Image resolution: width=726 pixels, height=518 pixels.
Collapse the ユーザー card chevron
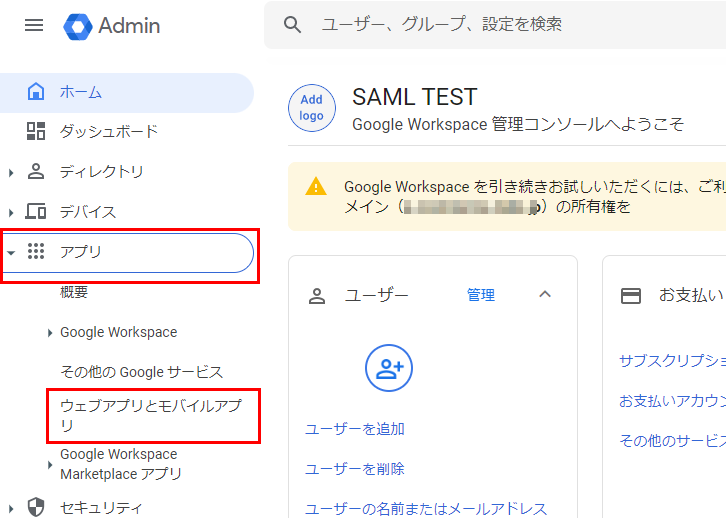click(x=545, y=294)
